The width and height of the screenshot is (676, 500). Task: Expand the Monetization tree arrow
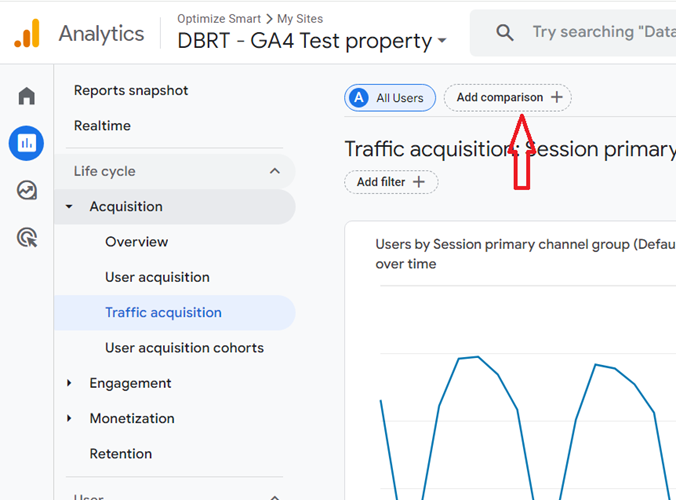pyautogui.click(x=69, y=418)
